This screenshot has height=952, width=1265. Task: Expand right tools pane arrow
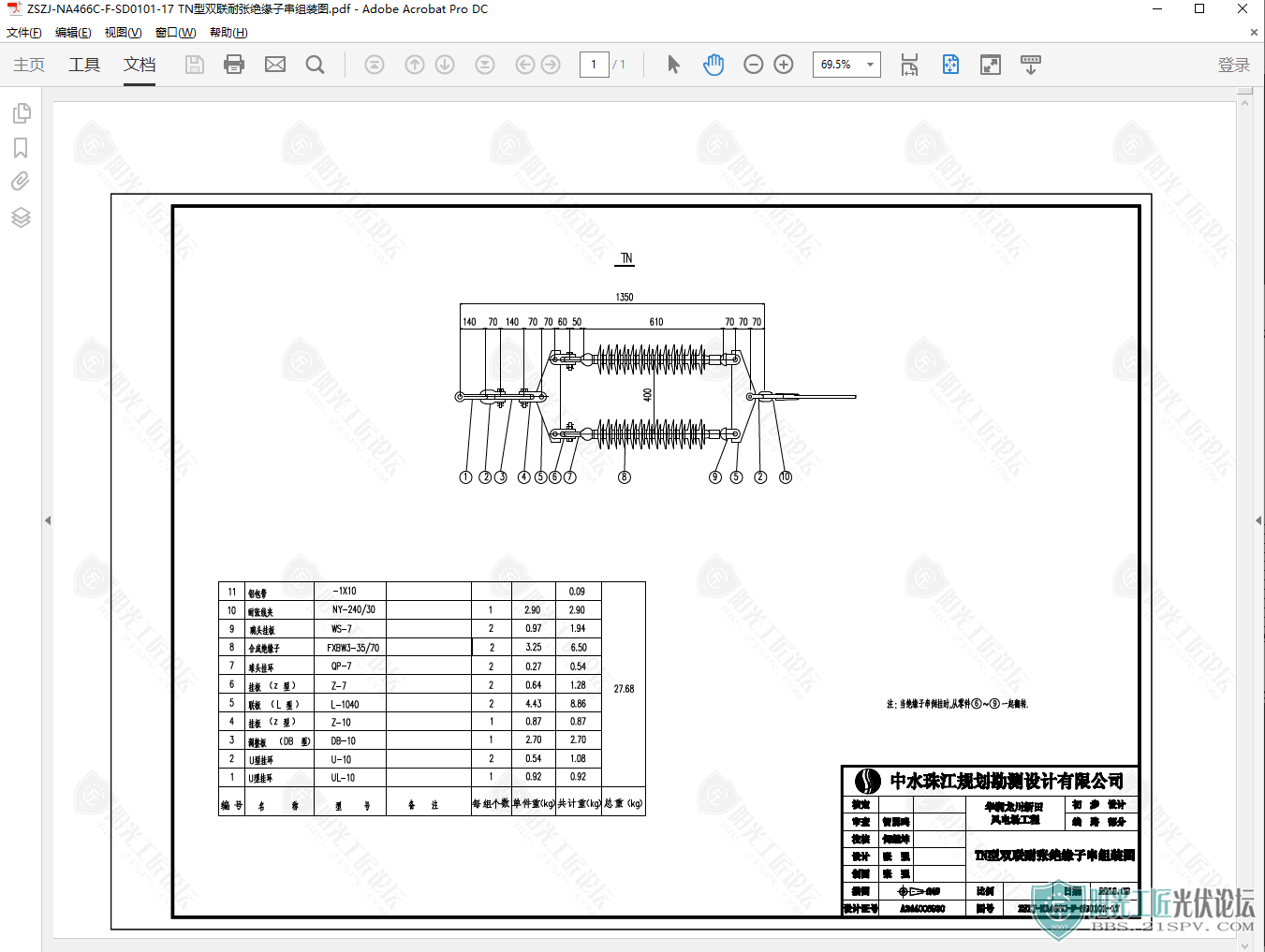[1258, 520]
